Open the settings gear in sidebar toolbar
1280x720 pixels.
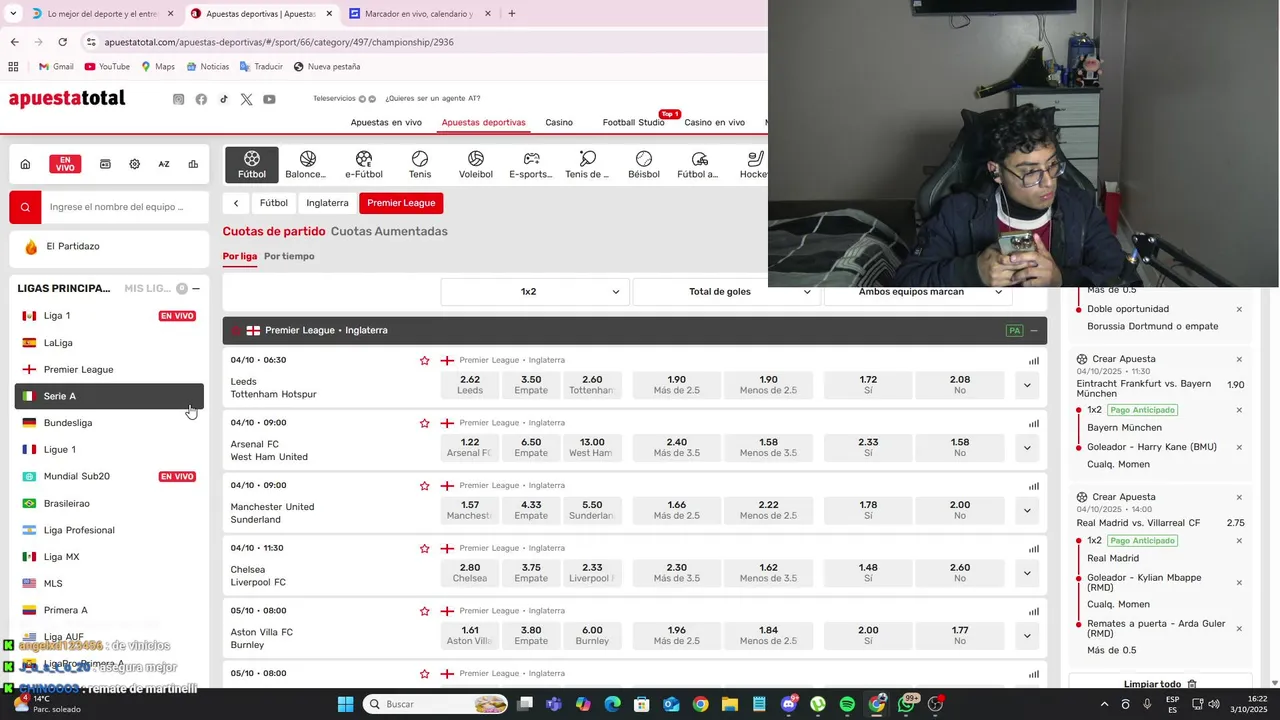[x=135, y=164]
